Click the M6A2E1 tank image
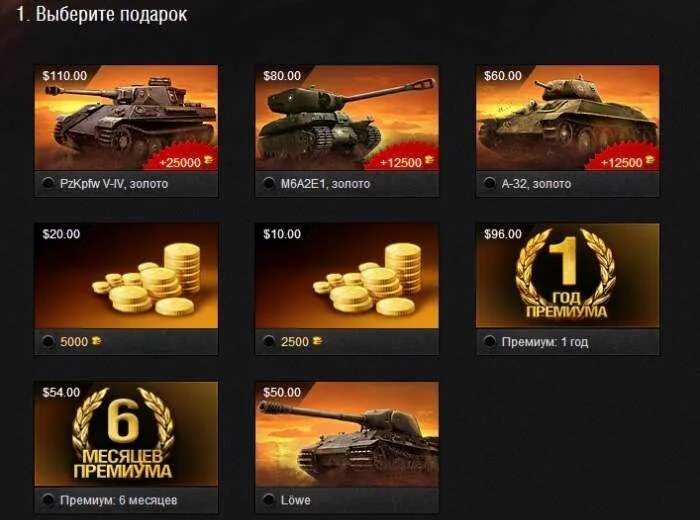The height and width of the screenshot is (520, 700). 347,117
